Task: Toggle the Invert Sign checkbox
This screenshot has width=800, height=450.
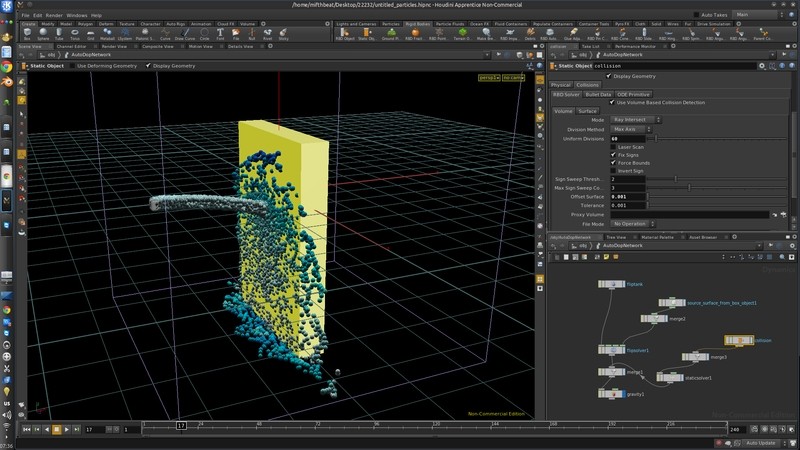Action: [612, 170]
